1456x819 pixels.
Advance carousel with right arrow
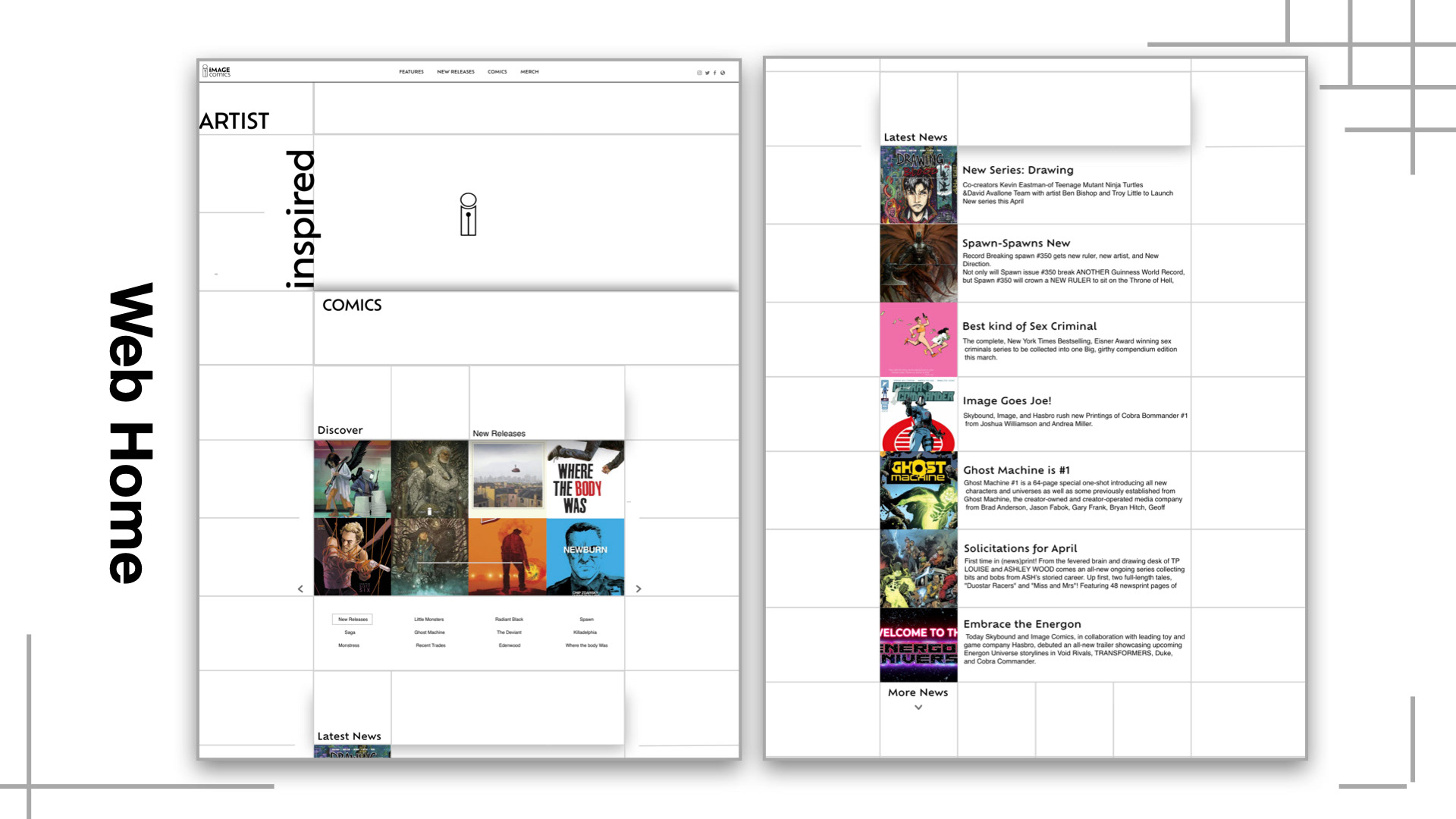(x=639, y=588)
